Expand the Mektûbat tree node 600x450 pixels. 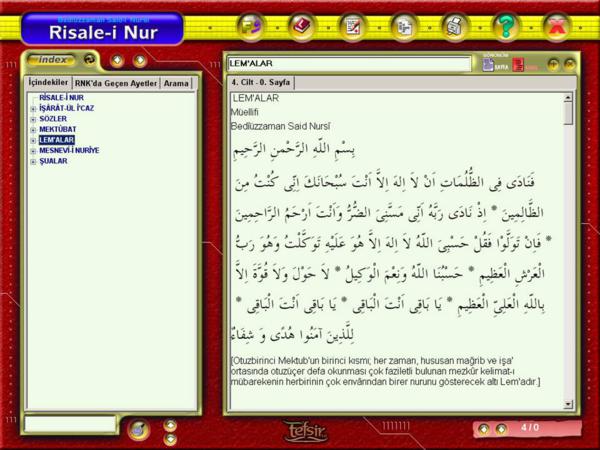(33, 130)
